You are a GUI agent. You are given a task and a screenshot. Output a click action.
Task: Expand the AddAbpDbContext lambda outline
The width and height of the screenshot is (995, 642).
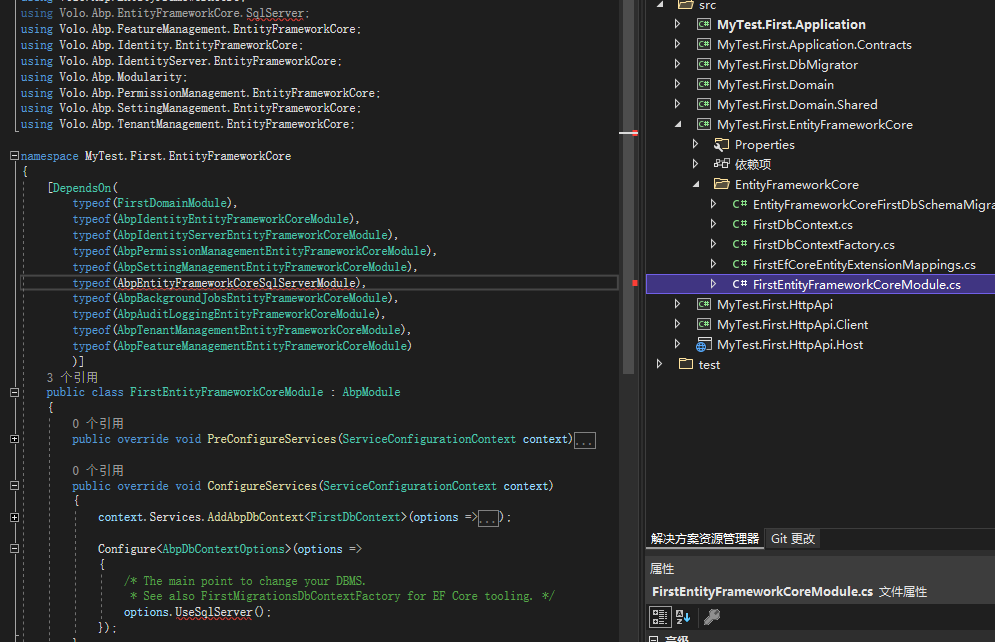coord(15,518)
